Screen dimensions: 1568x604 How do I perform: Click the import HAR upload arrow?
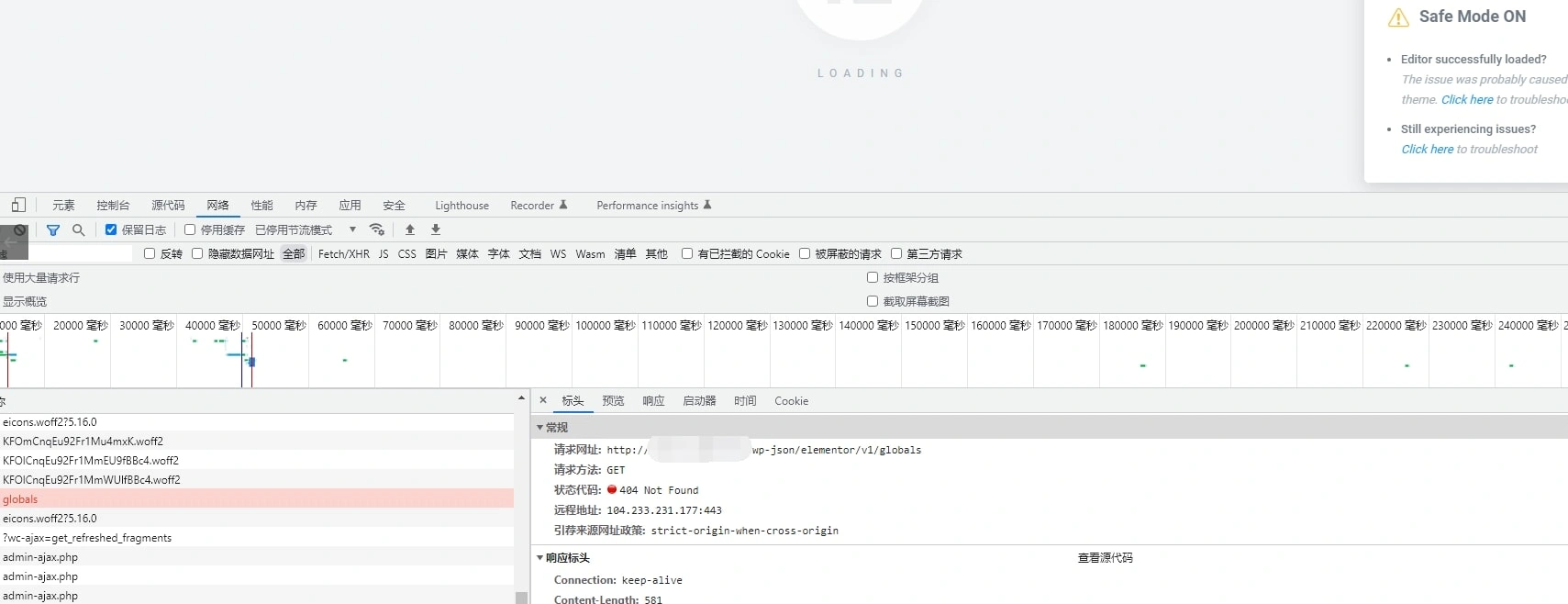(x=410, y=229)
